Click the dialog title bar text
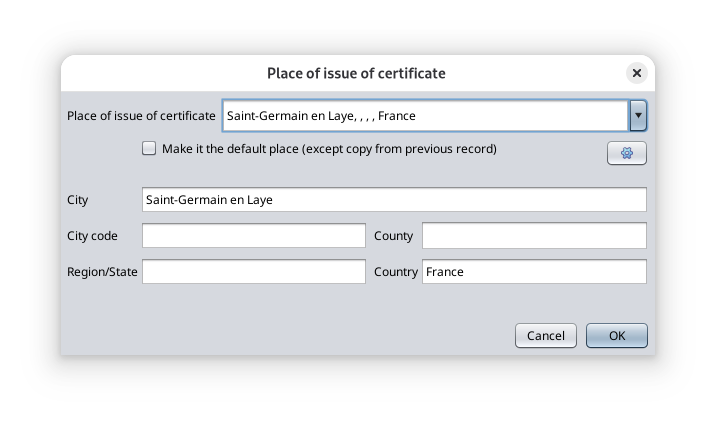 (356, 73)
